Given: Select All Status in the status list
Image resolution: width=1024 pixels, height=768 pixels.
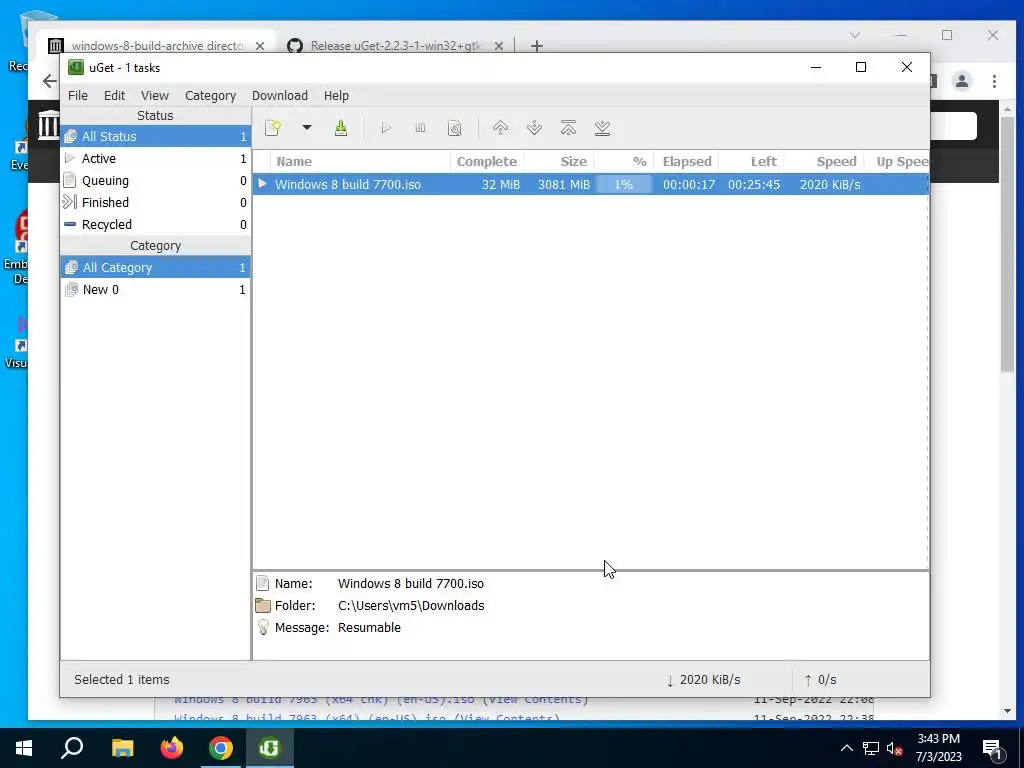Looking at the screenshot, I should click(155, 136).
